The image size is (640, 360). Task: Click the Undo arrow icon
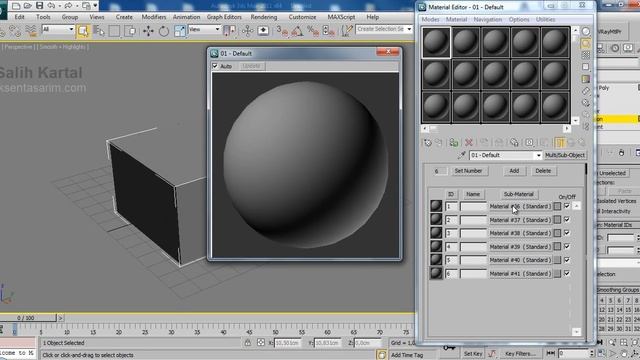pyautogui.click(x=51, y=6)
